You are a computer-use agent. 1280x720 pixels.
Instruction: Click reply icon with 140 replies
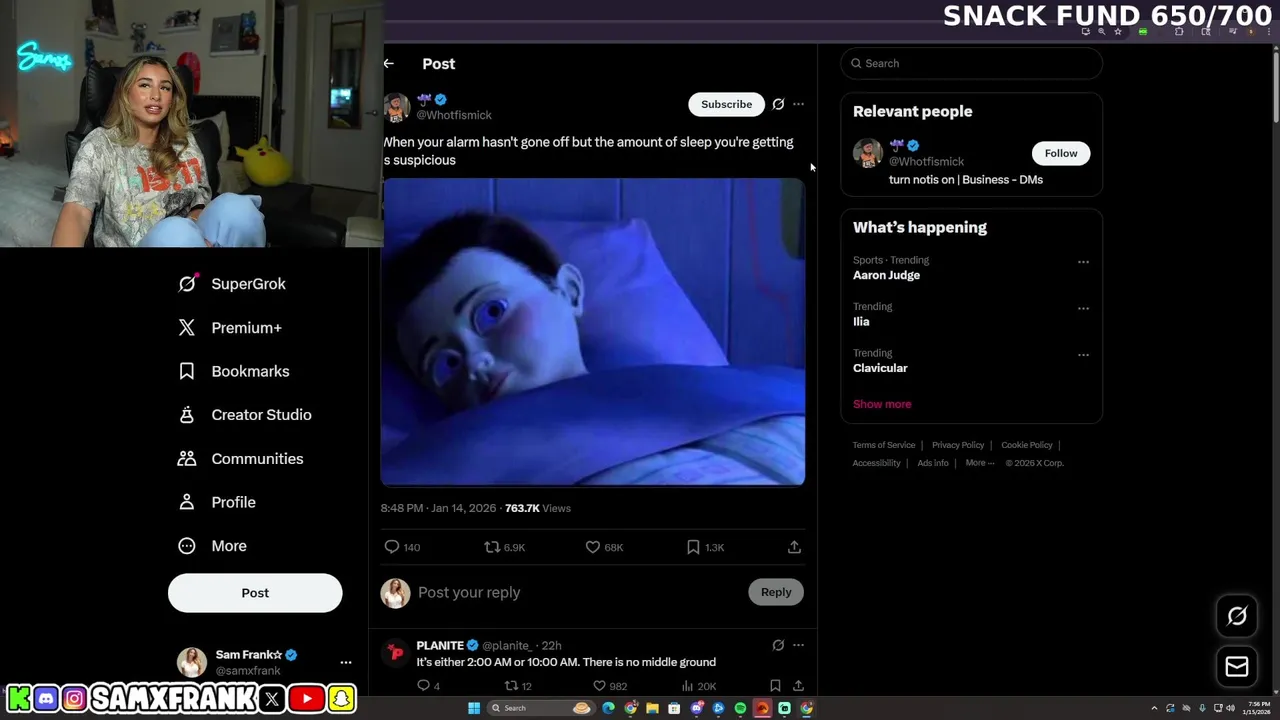[x=402, y=547]
